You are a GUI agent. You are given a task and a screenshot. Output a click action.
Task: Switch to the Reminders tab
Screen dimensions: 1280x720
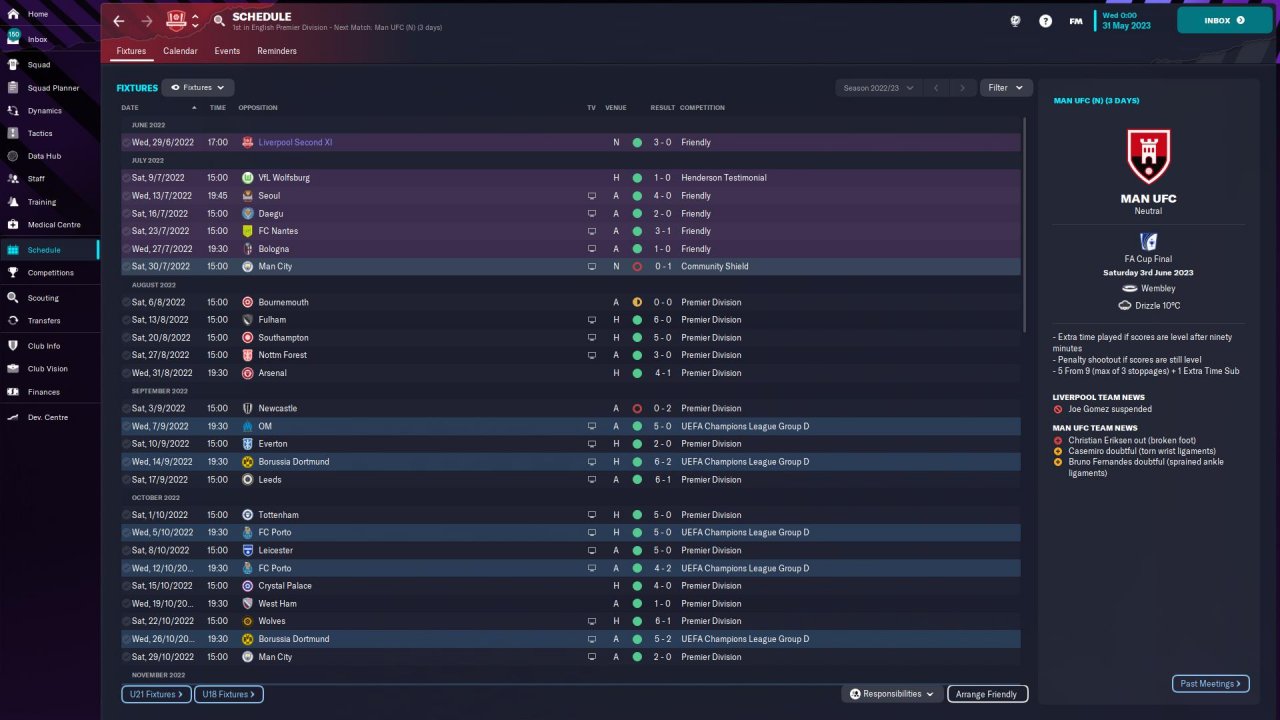coord(276,51)
